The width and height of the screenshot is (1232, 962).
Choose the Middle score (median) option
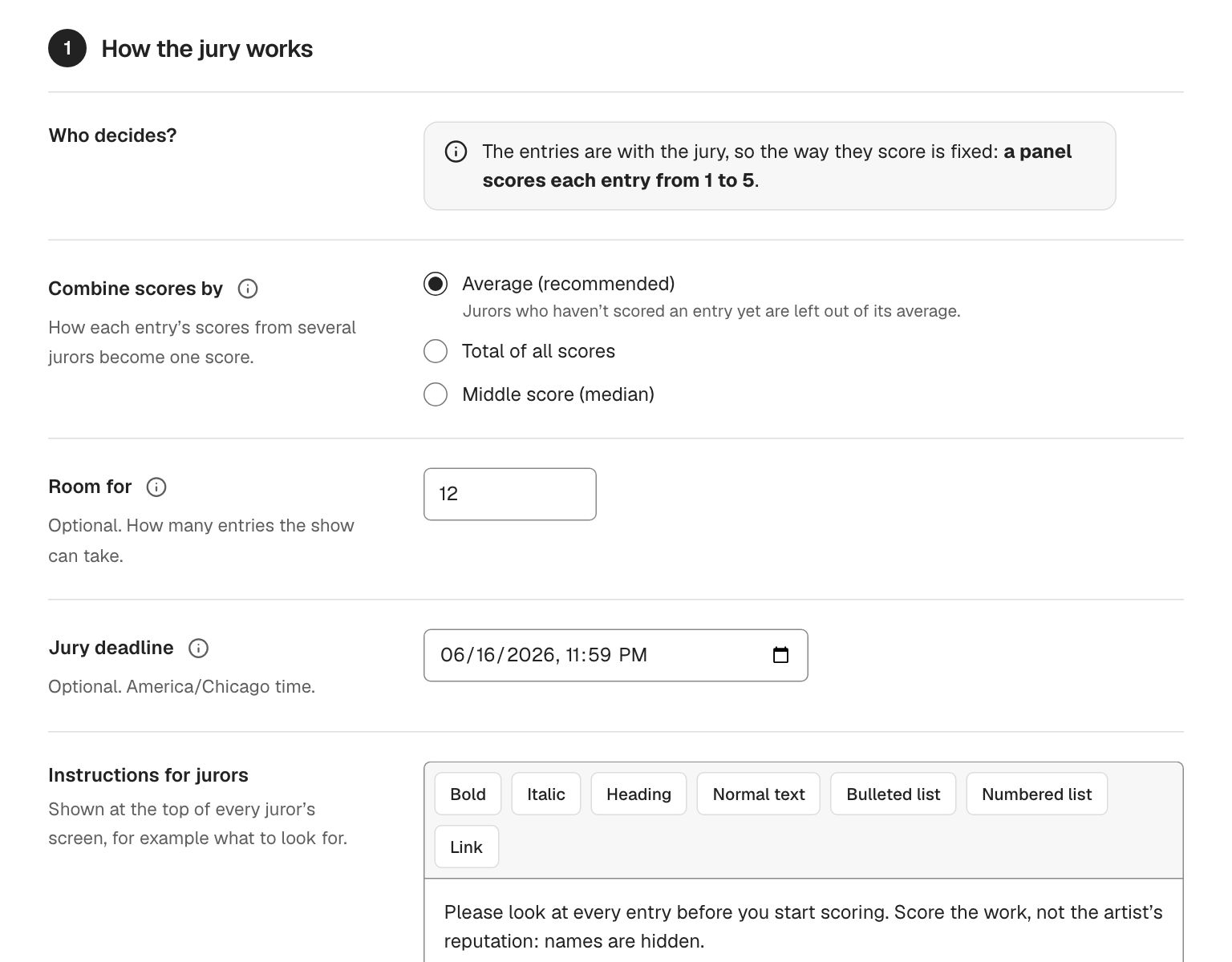click(436, 394)
